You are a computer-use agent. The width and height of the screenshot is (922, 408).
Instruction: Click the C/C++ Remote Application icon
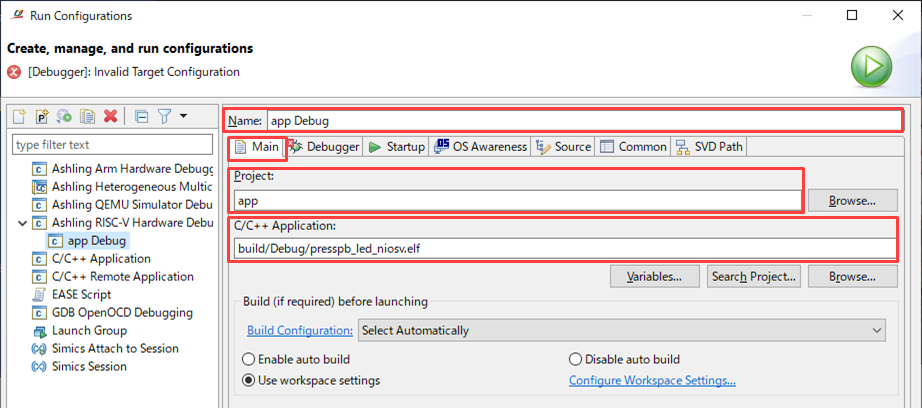[39, 277]
